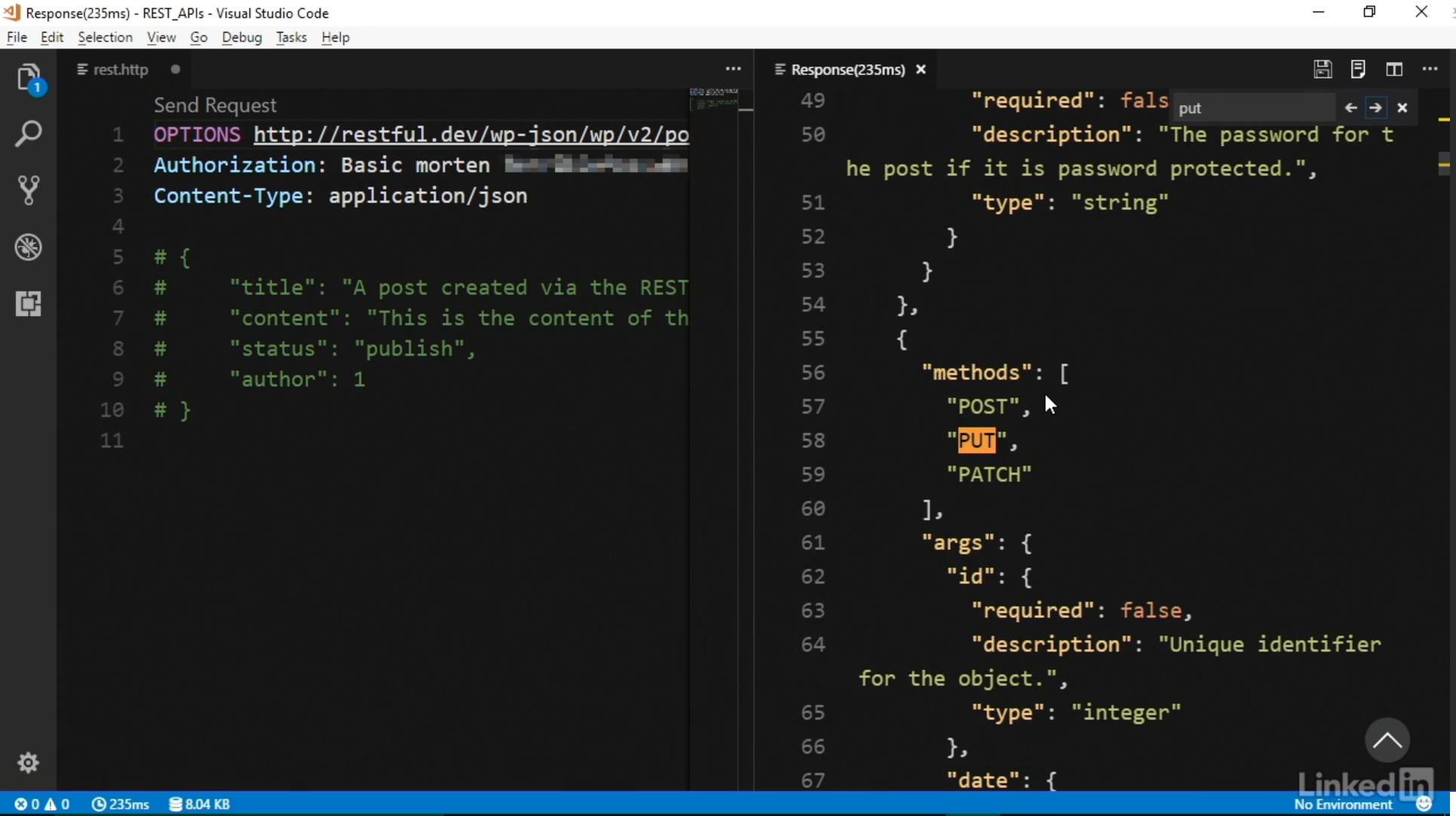
Task: Click the highlighted PUT match
Action: (976, 440)
